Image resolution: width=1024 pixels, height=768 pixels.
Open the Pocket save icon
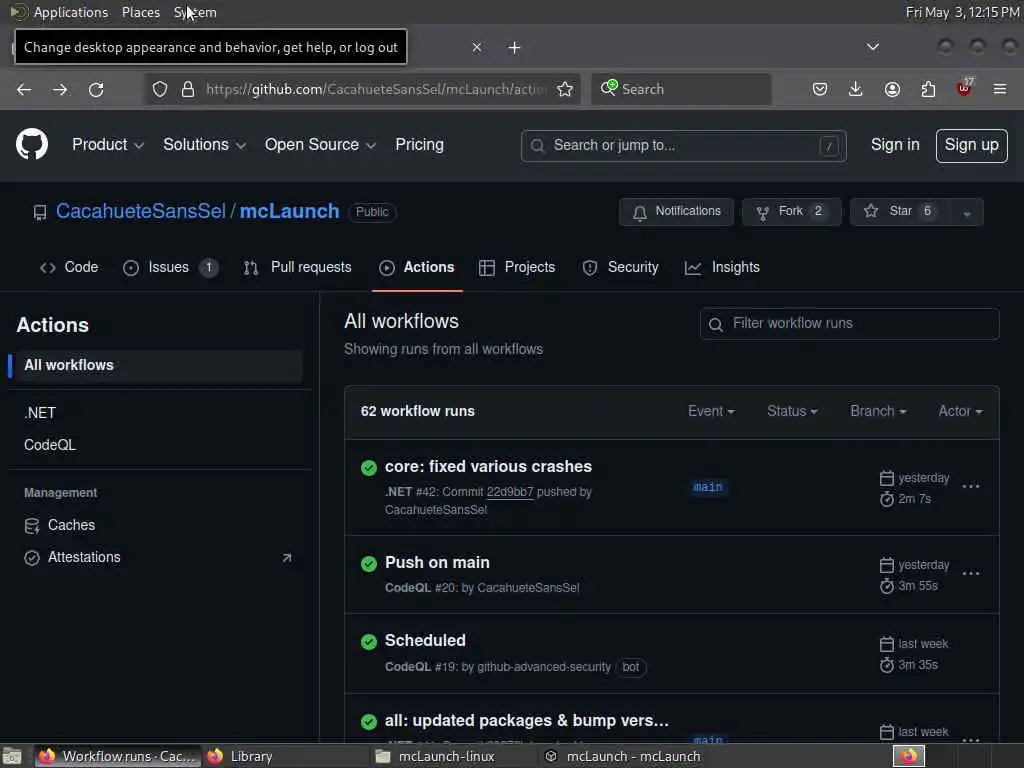coord(820,89)
